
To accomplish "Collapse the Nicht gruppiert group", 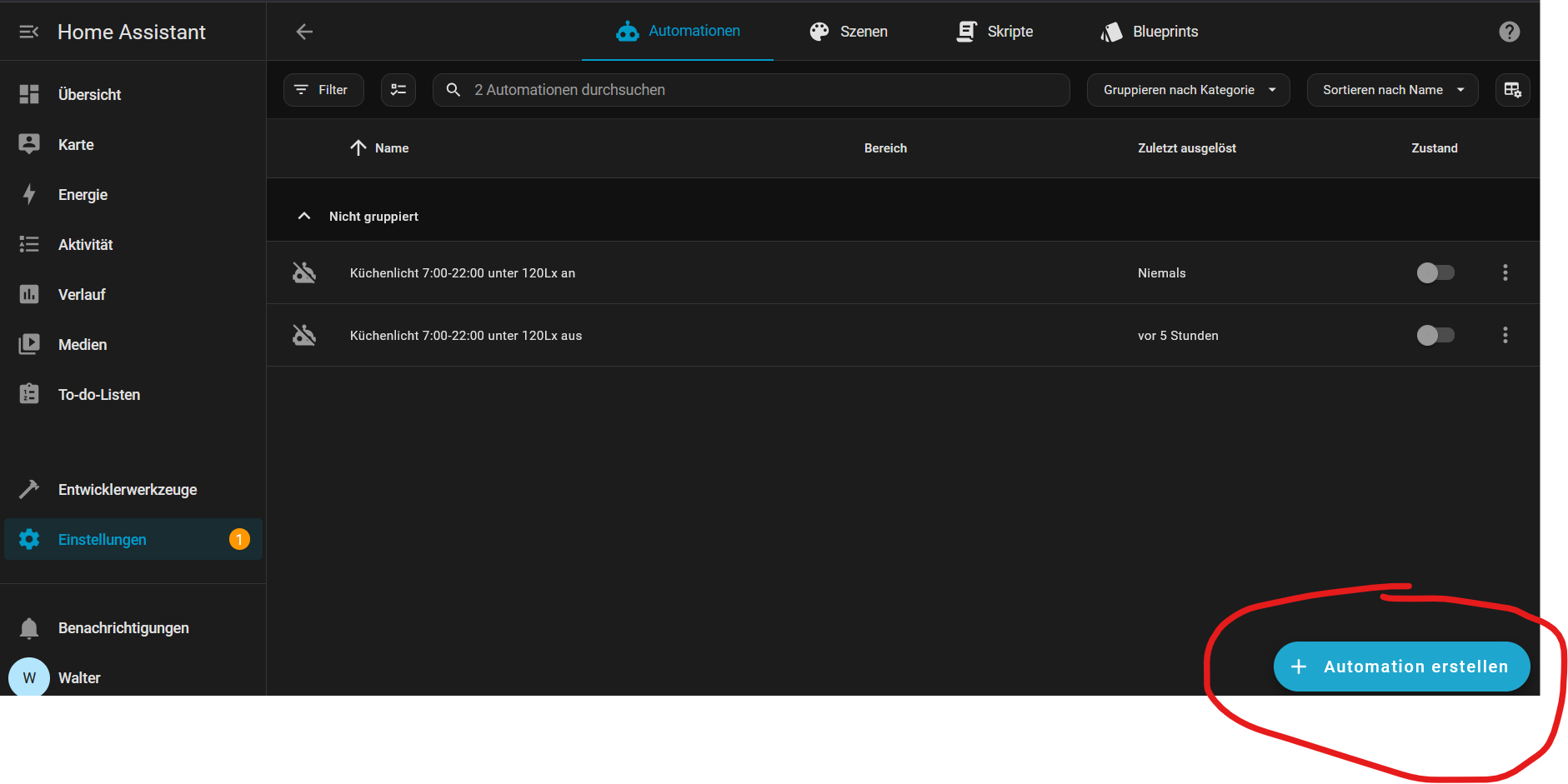I will pyautogui.click(x=304, y=217).
